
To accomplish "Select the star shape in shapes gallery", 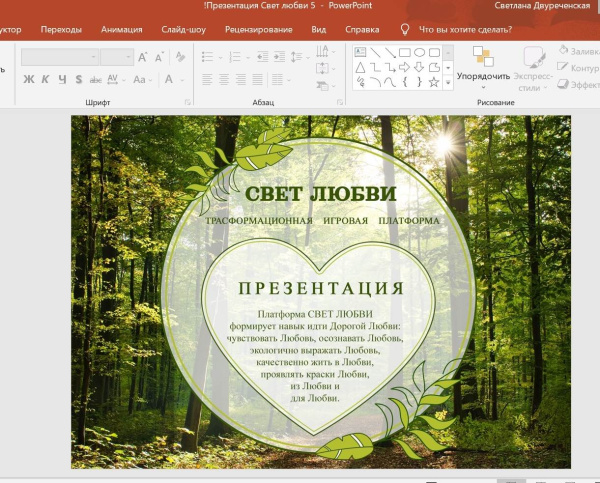I will click(x=434, y=81).
